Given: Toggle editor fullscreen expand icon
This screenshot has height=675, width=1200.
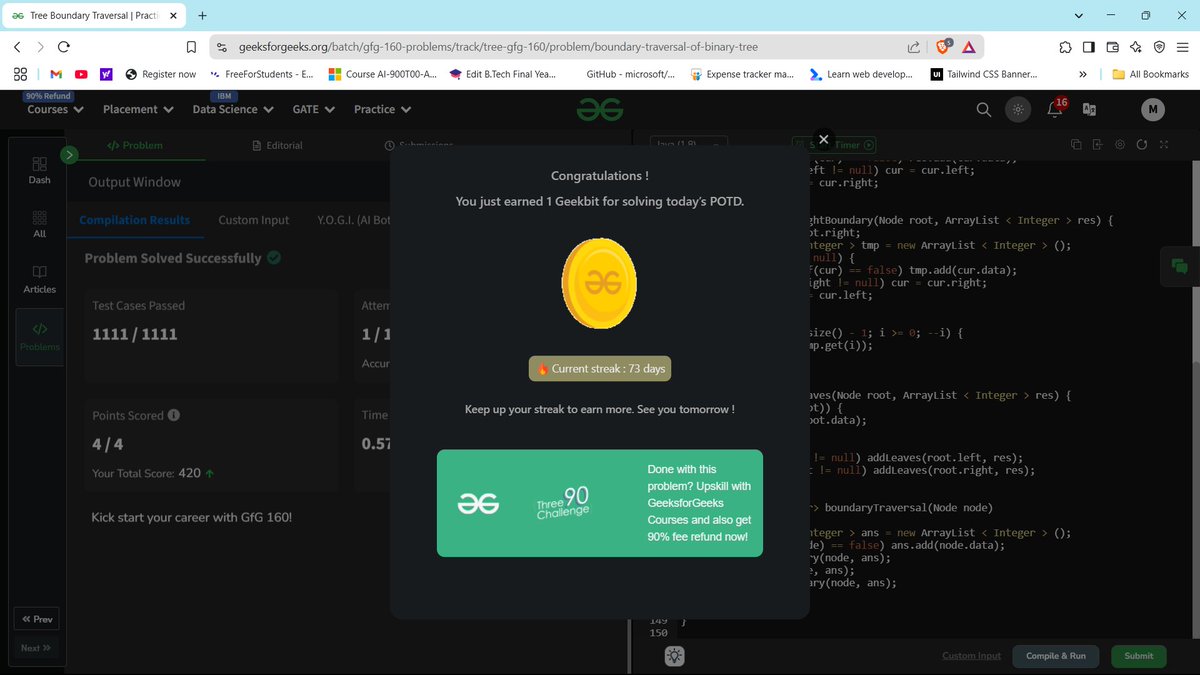Looking at the screenshot, I should coord(1164,145).
